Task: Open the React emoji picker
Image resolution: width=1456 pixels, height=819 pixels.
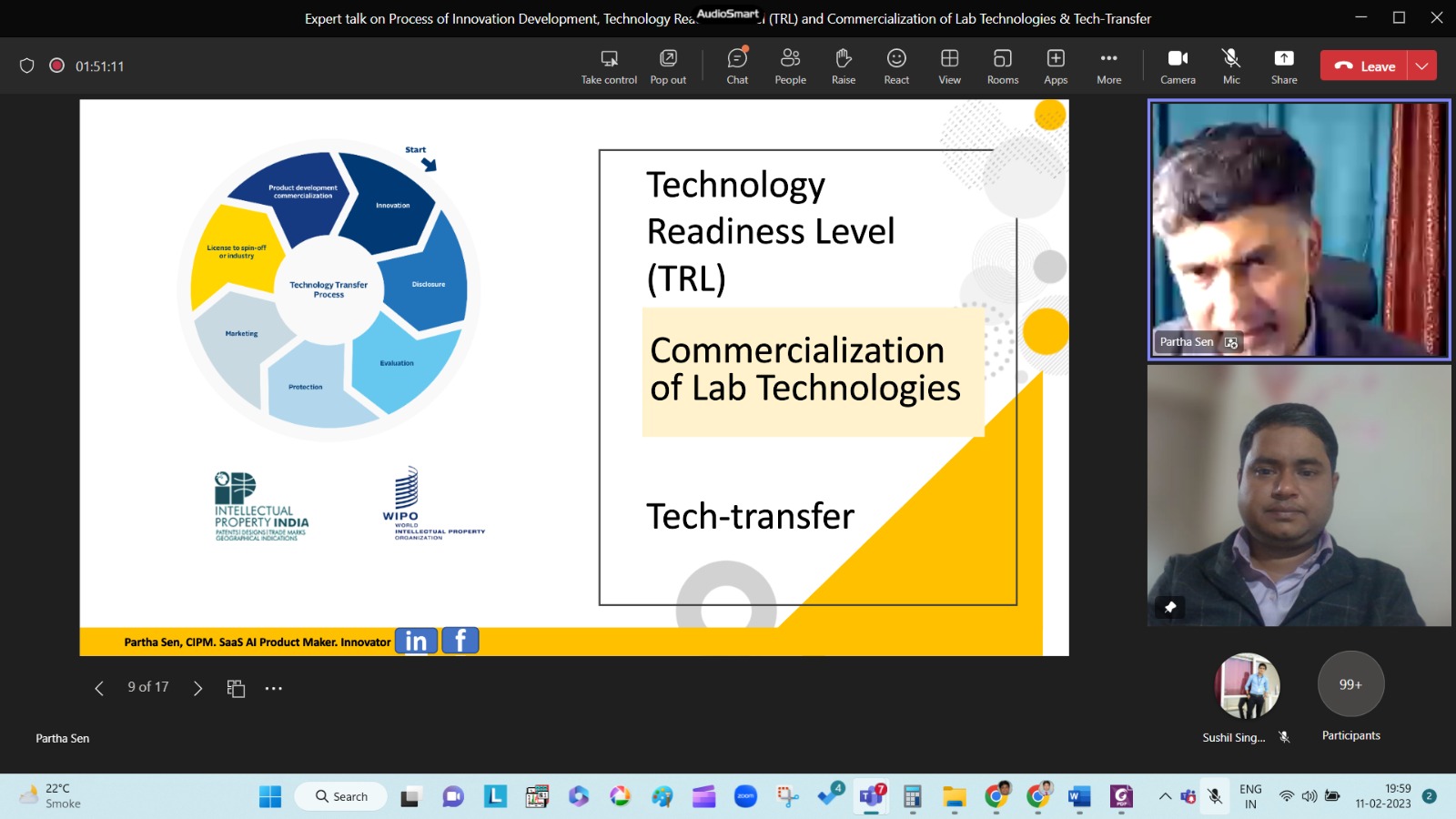Action: pyautogui.click(x=896, y=66)
